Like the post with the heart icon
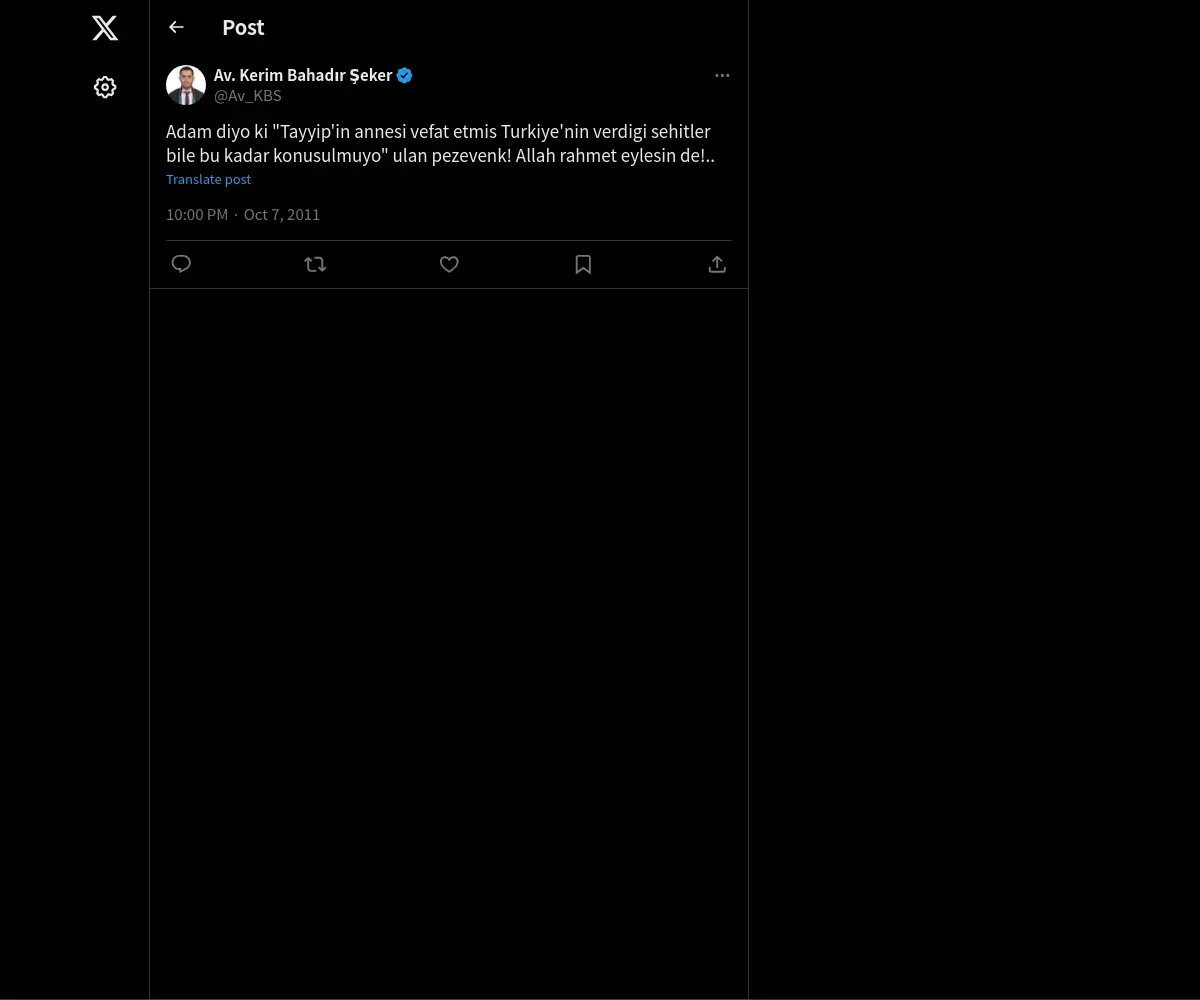 449,264
